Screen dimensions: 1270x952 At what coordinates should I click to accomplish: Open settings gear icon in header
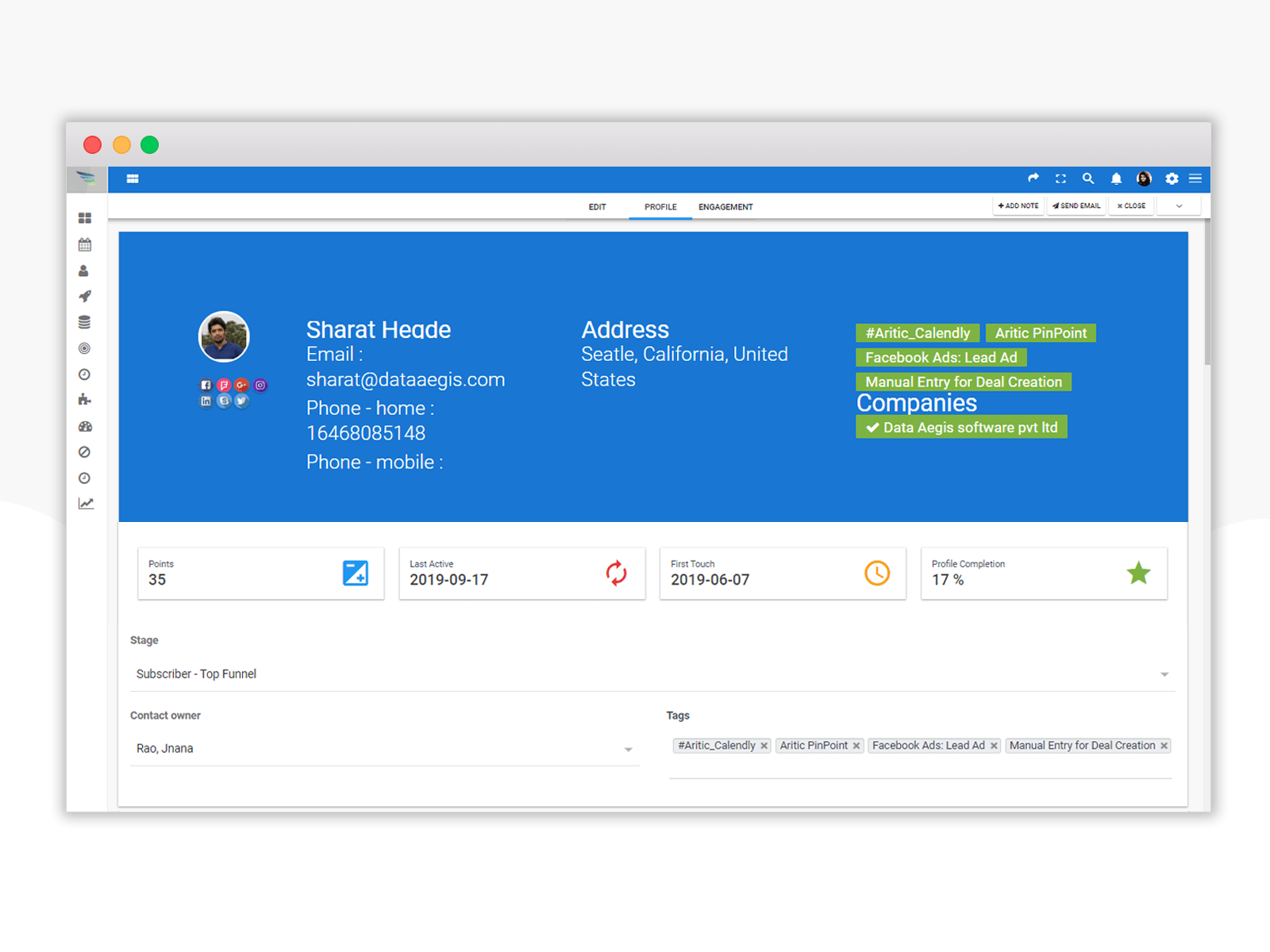coord(1172,178)
